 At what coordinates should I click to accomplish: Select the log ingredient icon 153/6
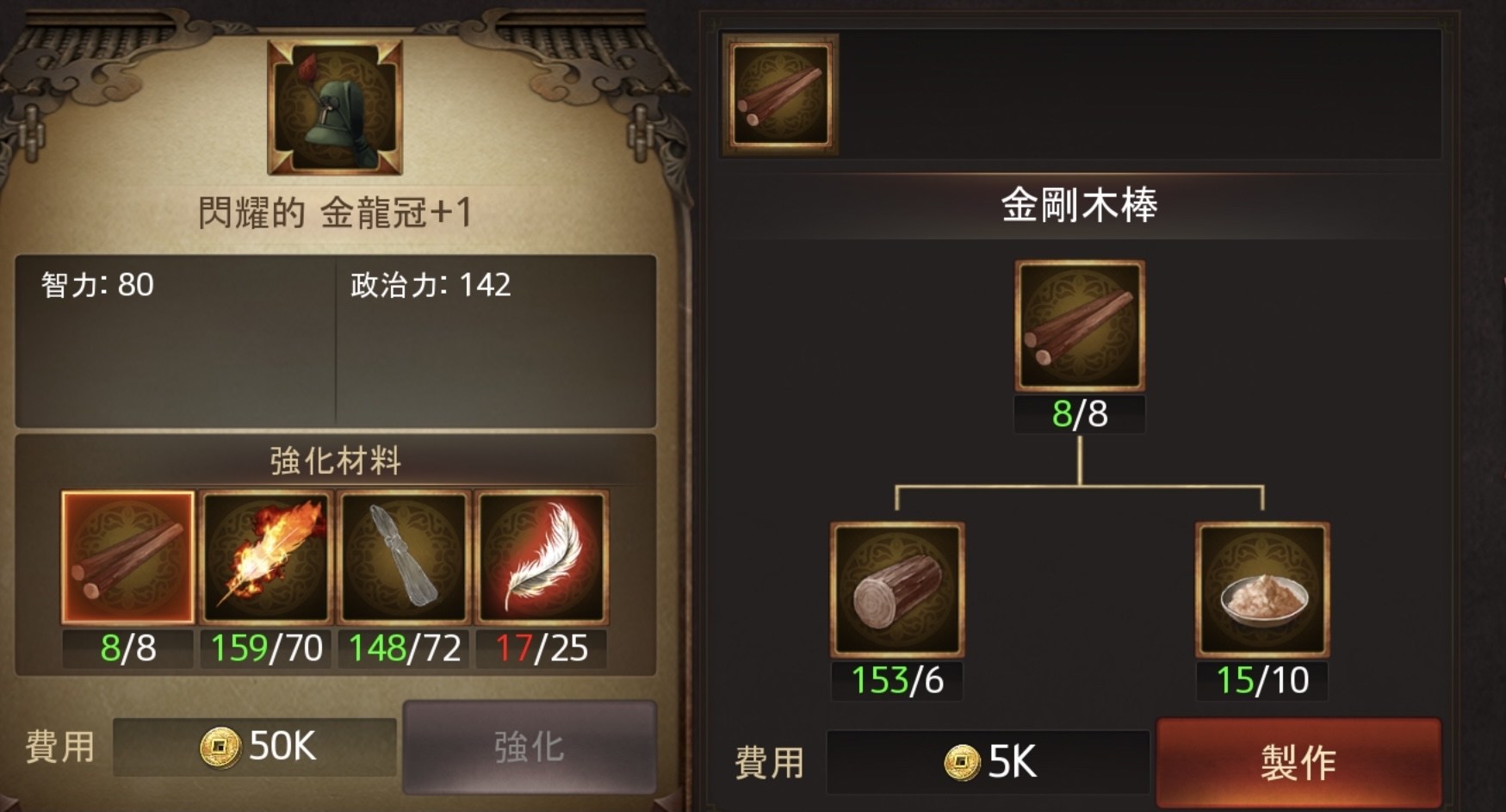(897, 590)
